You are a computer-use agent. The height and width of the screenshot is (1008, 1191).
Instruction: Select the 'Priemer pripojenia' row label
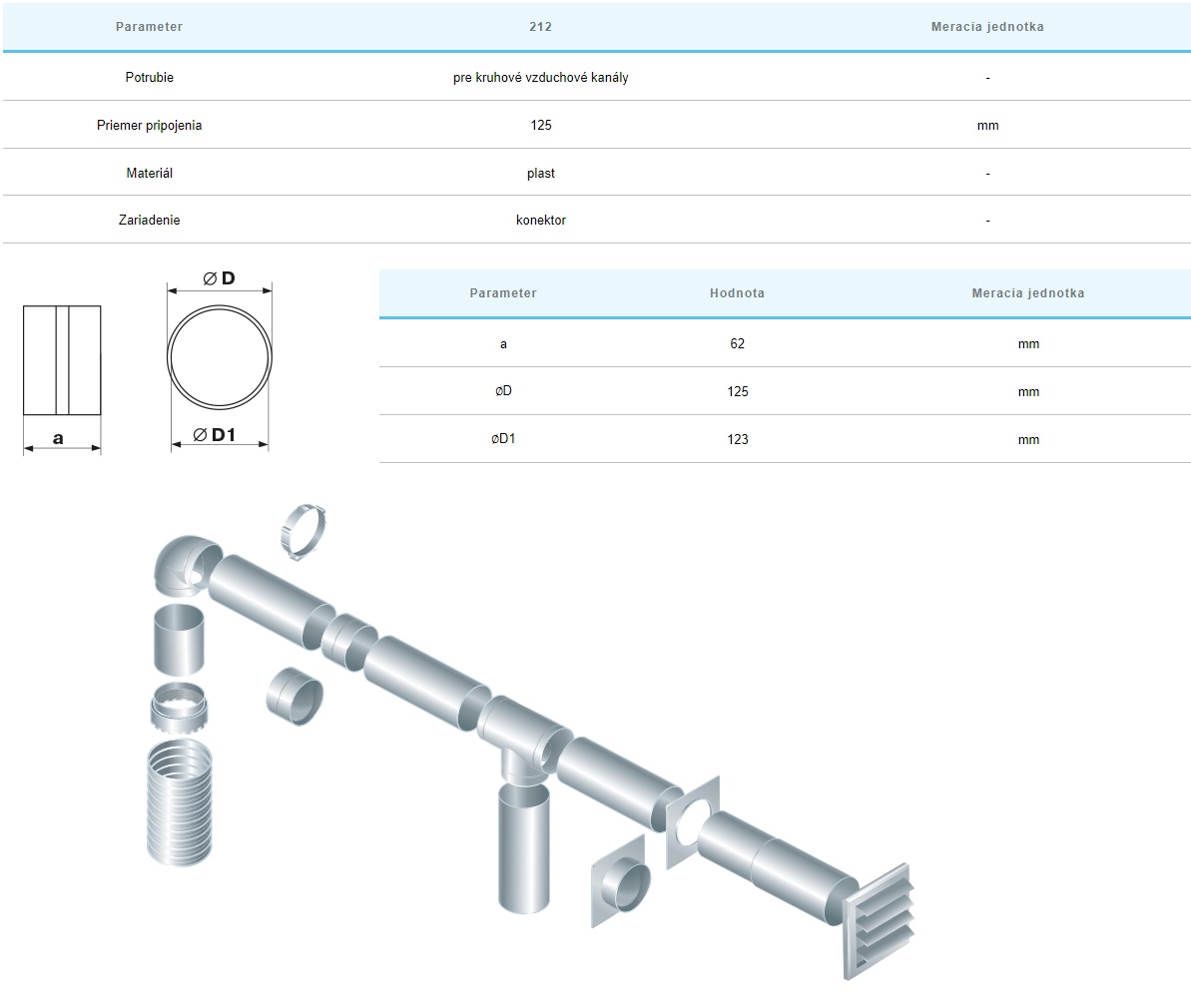coord(150,125)
